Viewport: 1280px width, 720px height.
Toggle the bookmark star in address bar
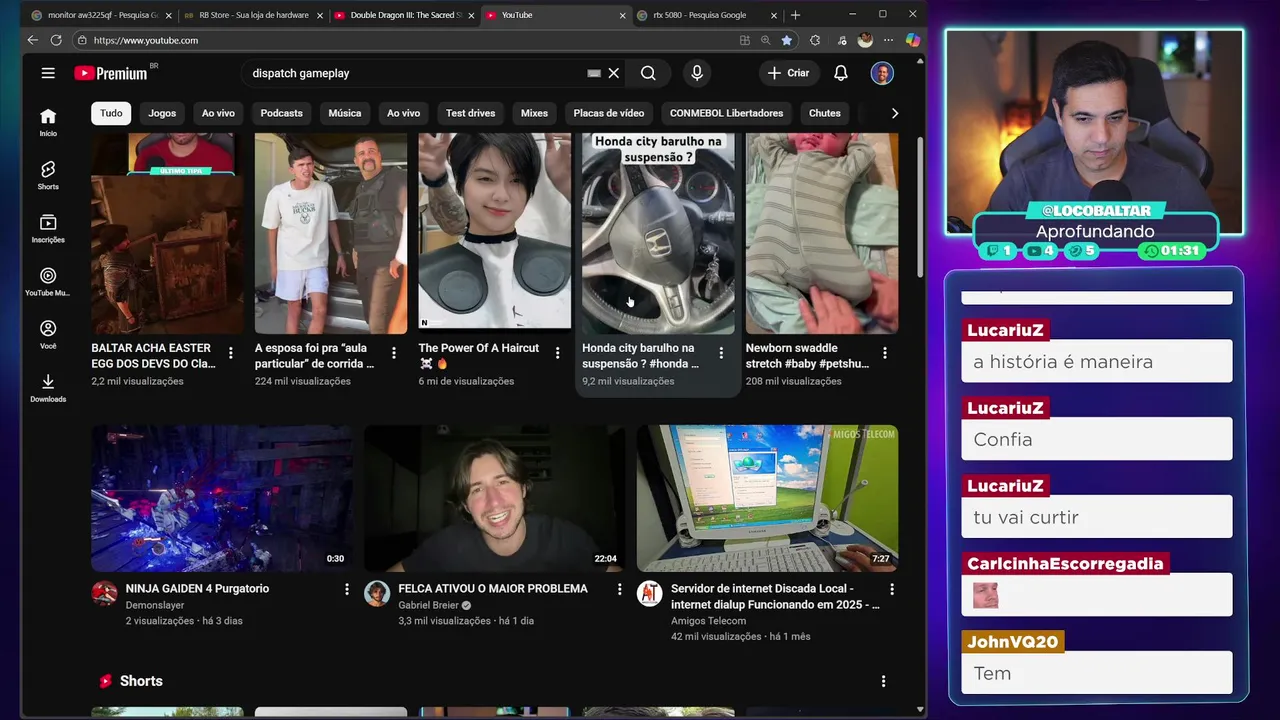787,40
